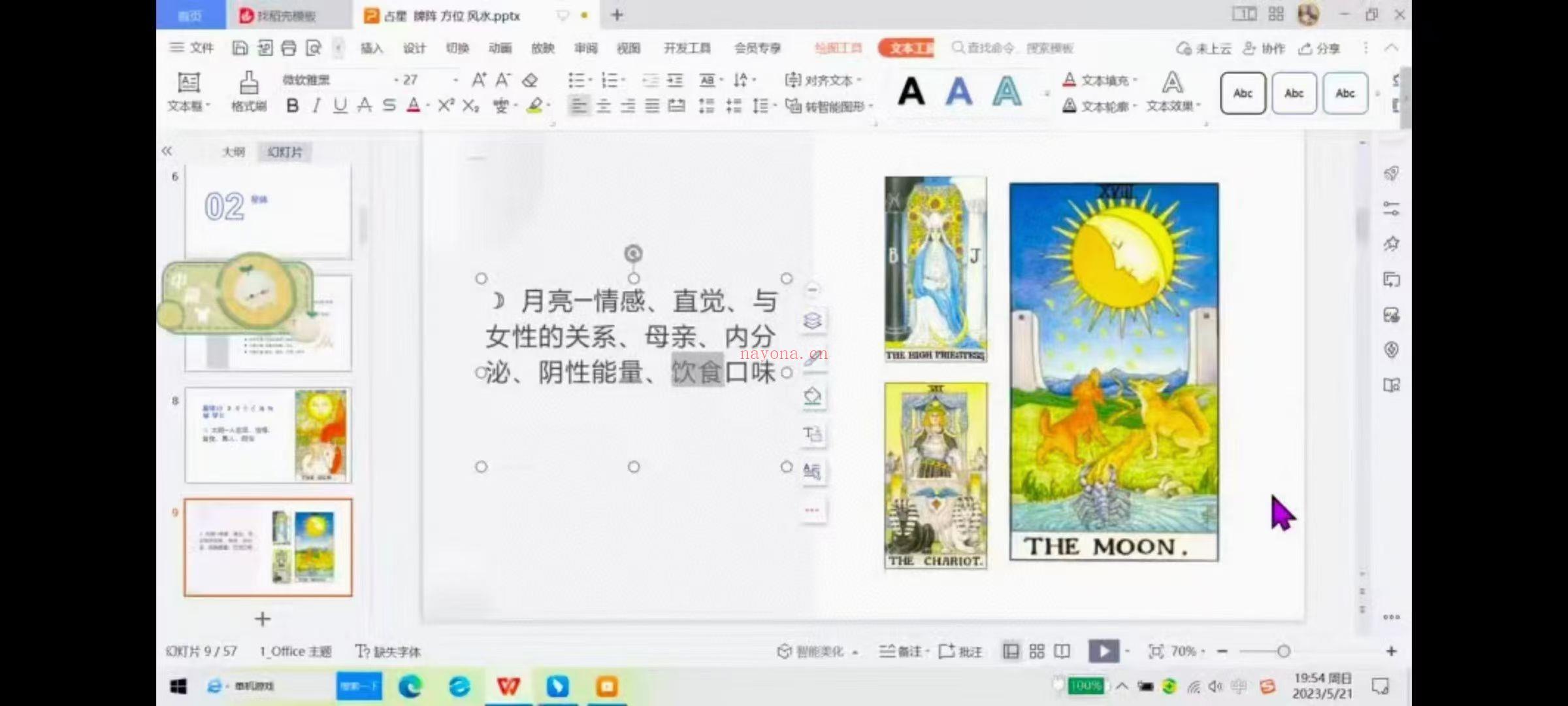Image resolution: width=1568 pixels, height=706 pixels.
Task: Start slideshow with the play button
Action: pos(1103,651)
